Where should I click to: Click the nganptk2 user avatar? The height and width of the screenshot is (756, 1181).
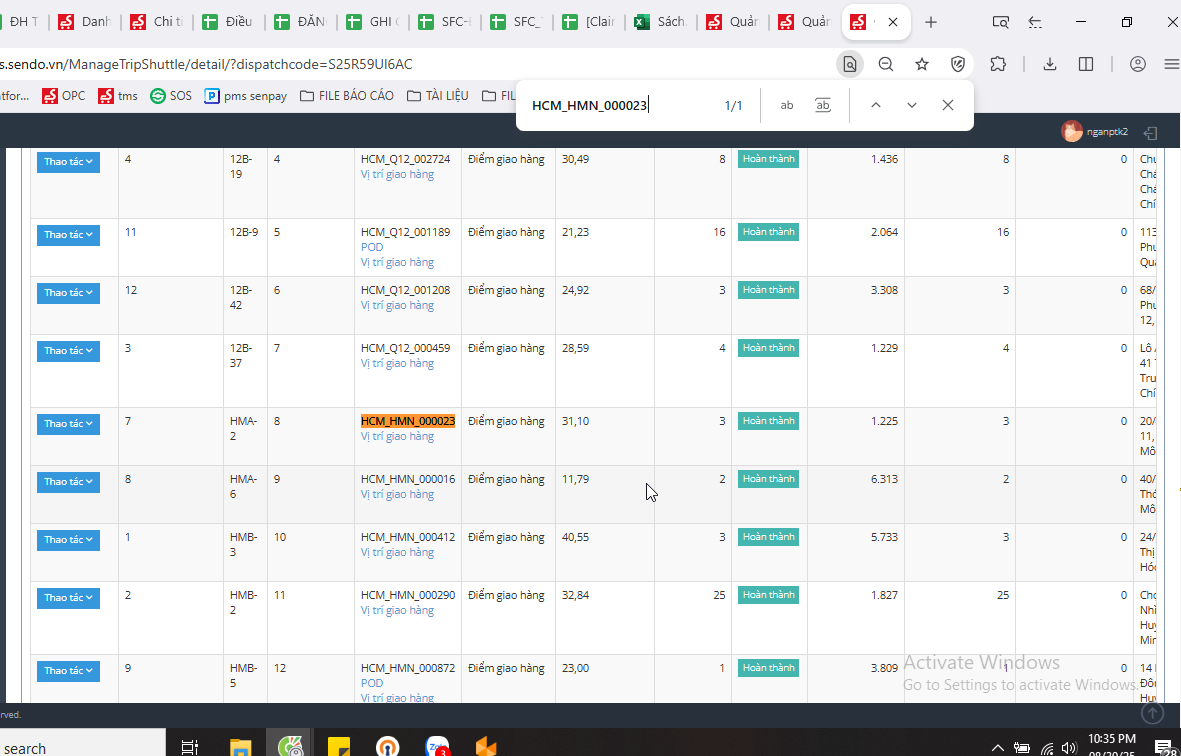(1072, 131)
